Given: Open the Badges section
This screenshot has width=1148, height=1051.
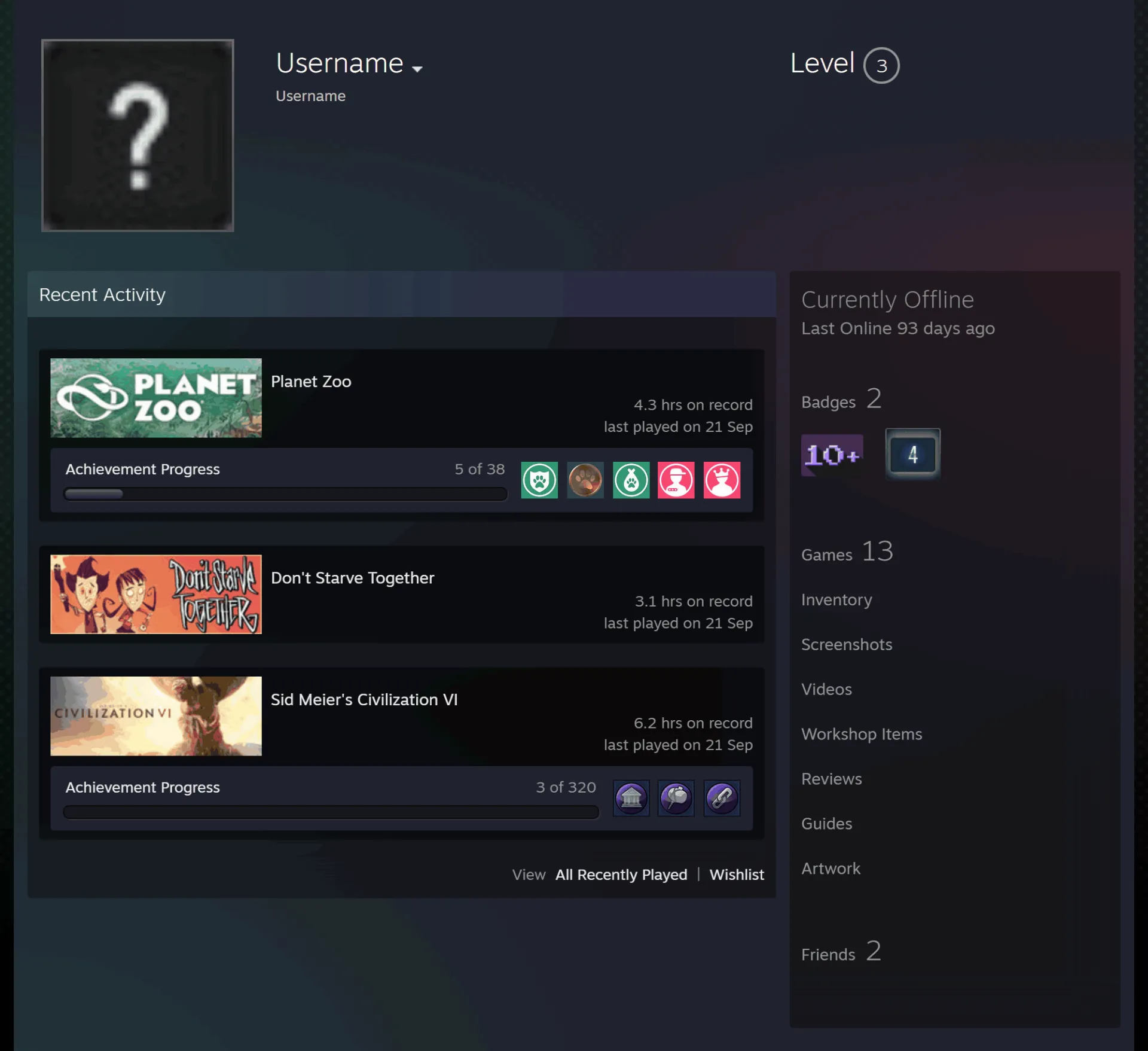Looking at the screenshot, I should [x=841, y=399].
